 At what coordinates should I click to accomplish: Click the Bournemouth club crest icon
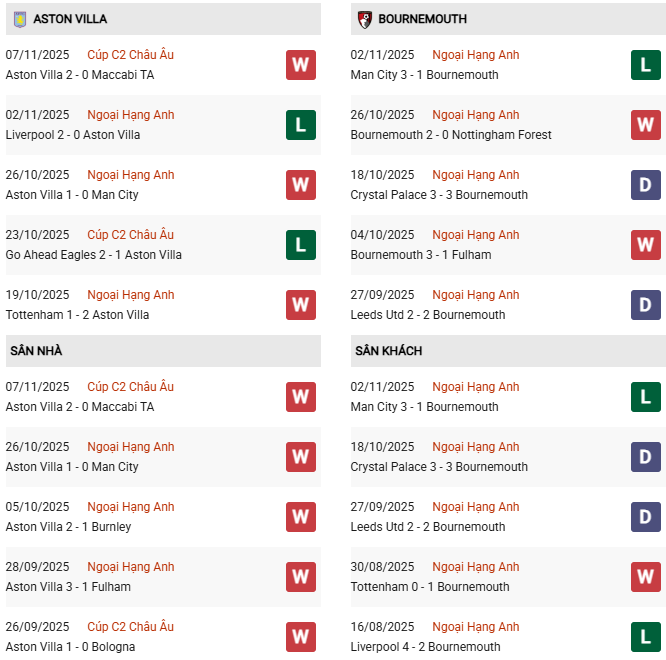[x=365, y=19]
